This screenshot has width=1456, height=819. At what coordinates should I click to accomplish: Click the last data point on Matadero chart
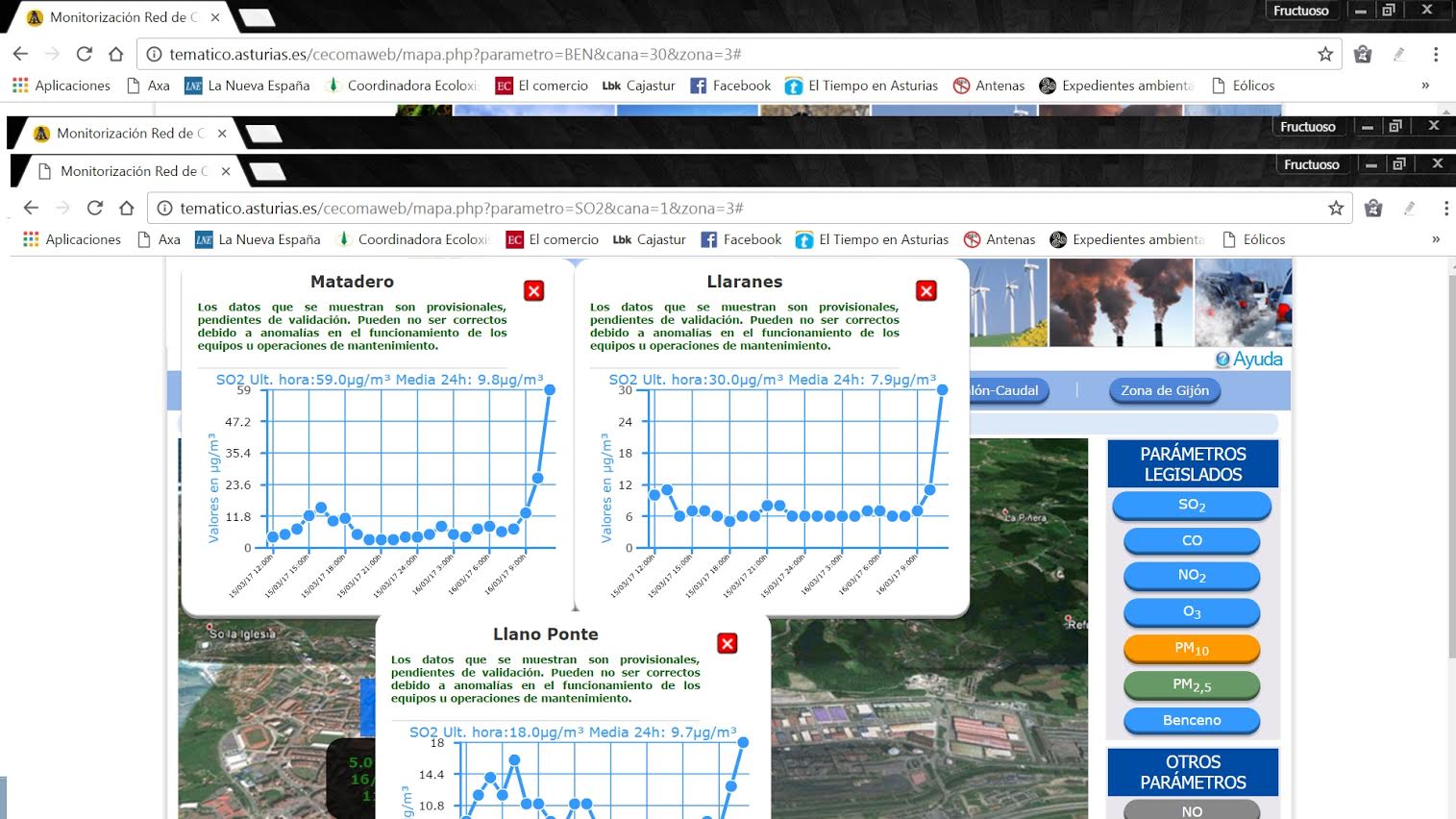click(x=550, y=389)
